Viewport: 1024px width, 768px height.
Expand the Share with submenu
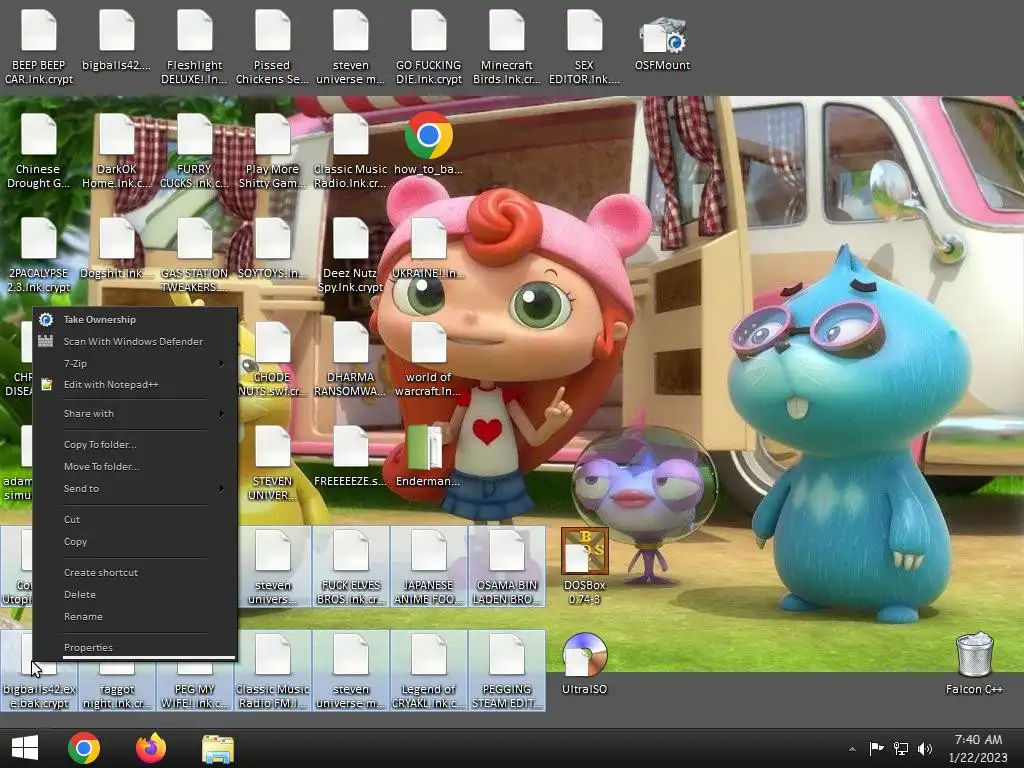[x=135, y=413]
